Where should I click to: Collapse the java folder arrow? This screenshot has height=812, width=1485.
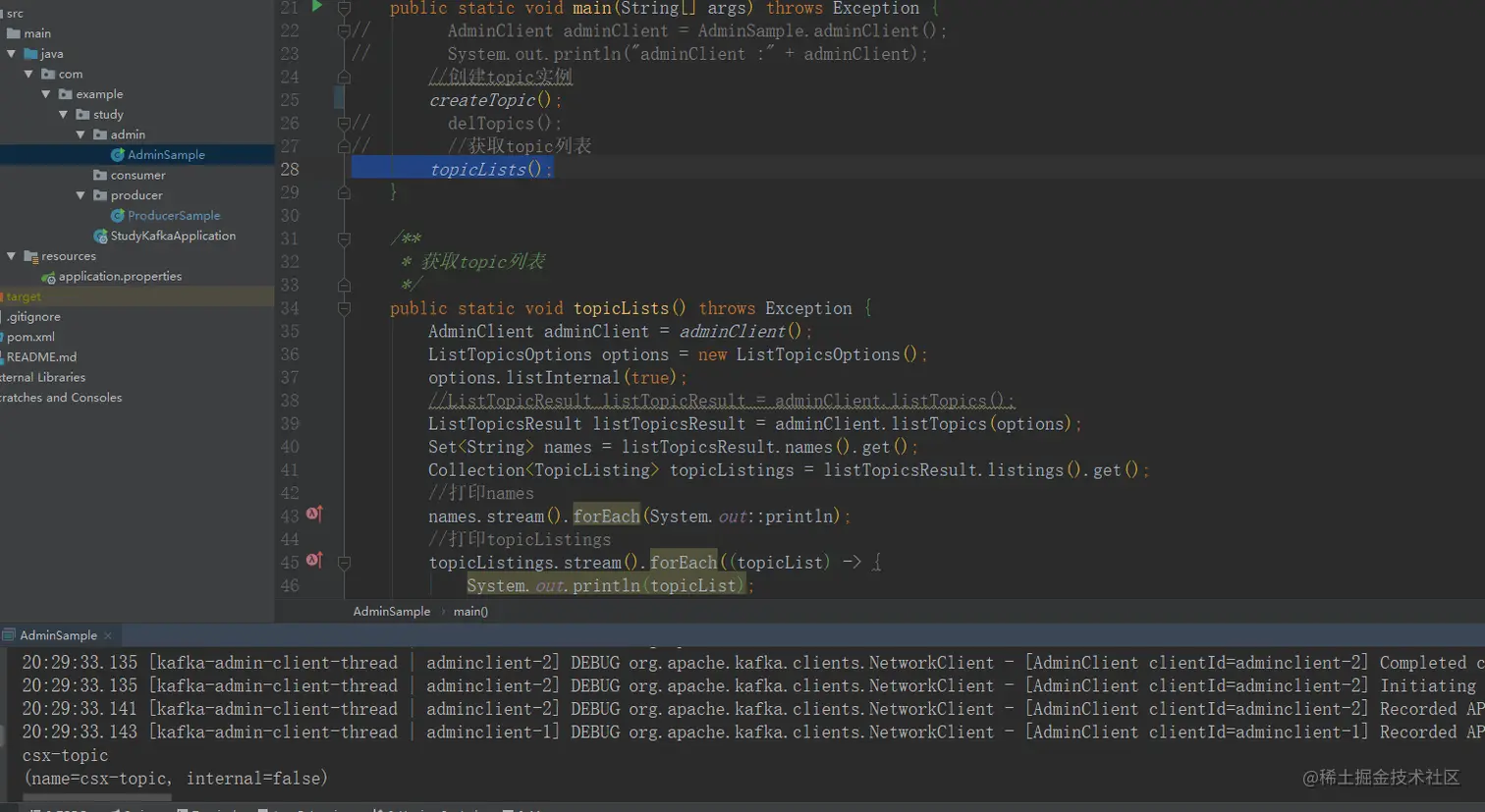click(x=12, y=54)
